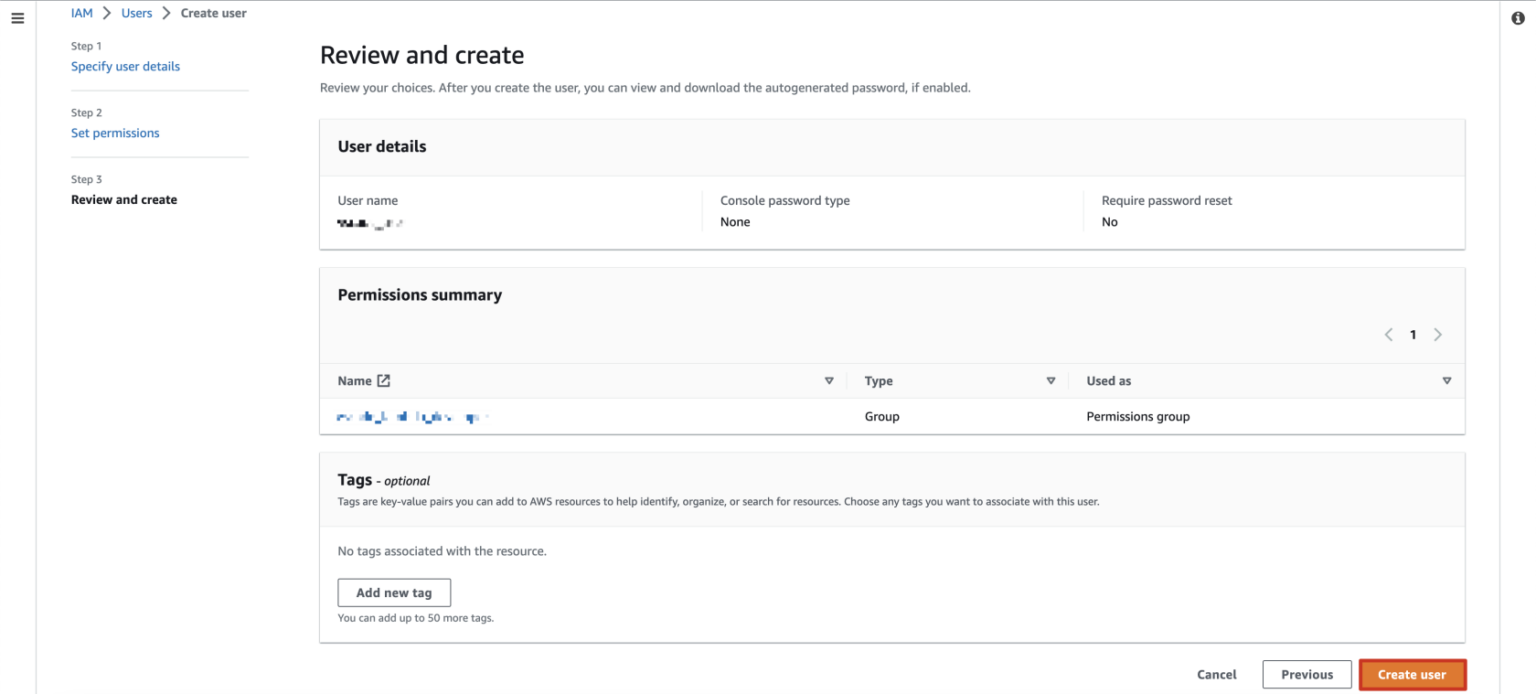Screen dimensions: 1536x694
Task: Click the Add new tag button
Action: click(394, 592)
